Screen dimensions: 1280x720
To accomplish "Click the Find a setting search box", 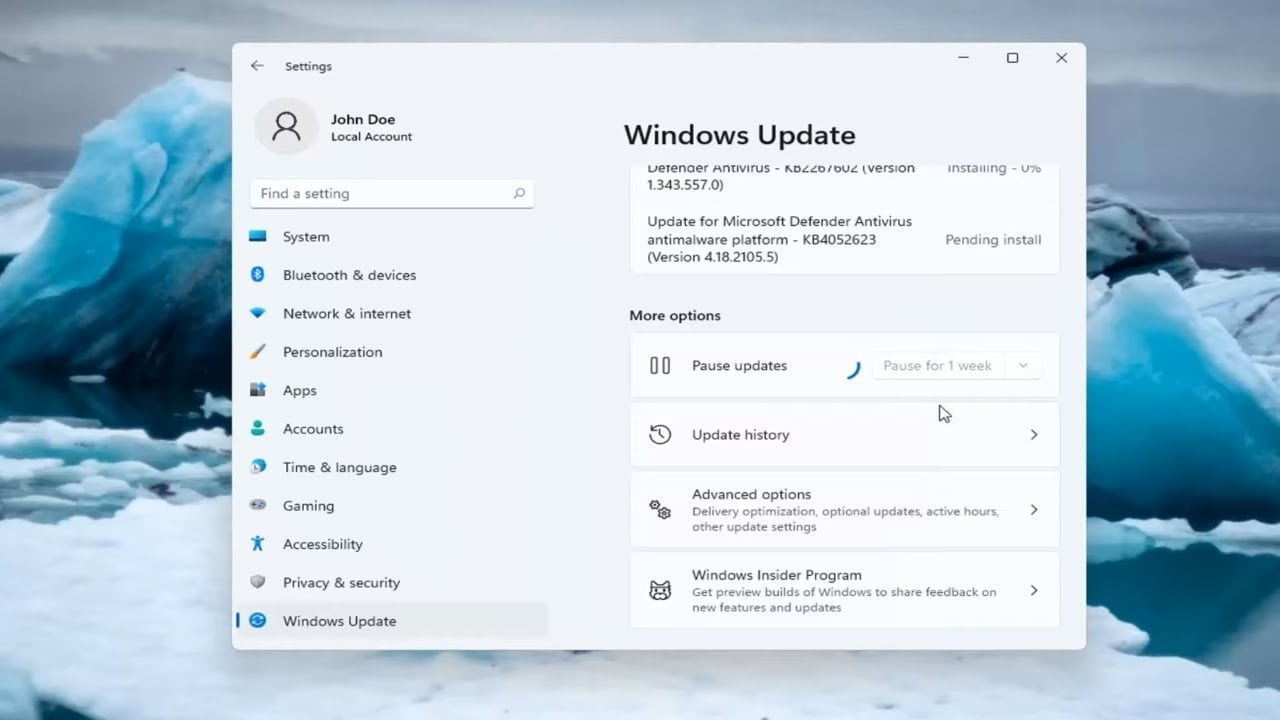I will point(391,194).
